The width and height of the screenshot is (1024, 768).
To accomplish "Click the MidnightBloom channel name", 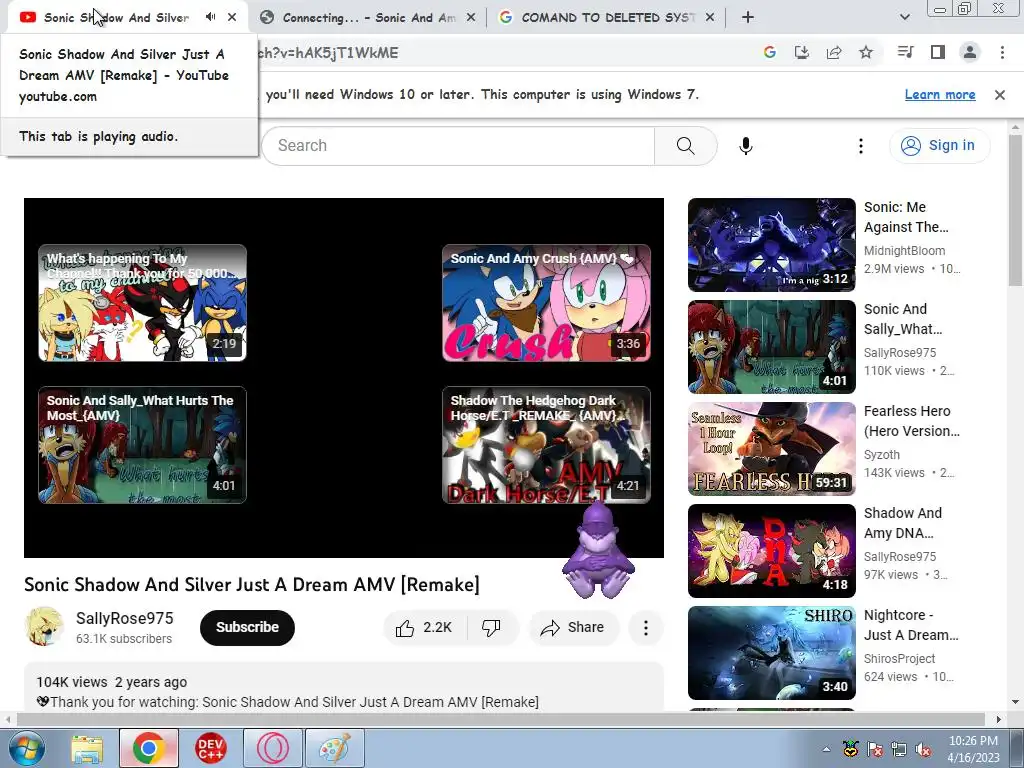I will (x=904, y=251).
